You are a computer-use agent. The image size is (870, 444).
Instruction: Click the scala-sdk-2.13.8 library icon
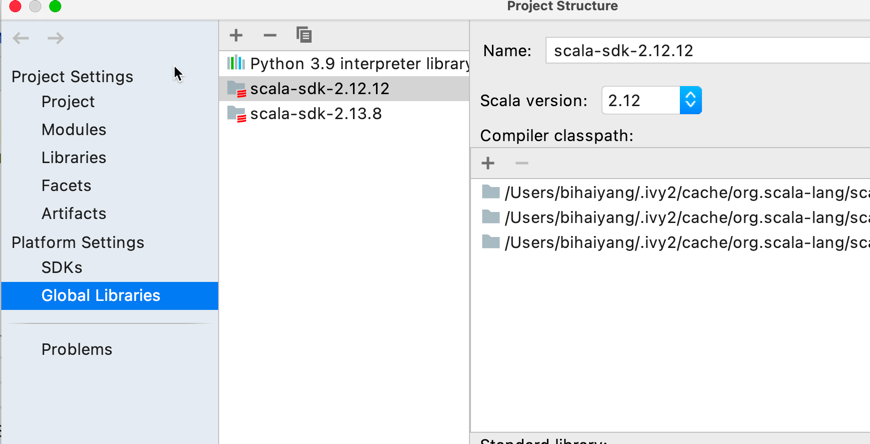(x=236, y=114)
